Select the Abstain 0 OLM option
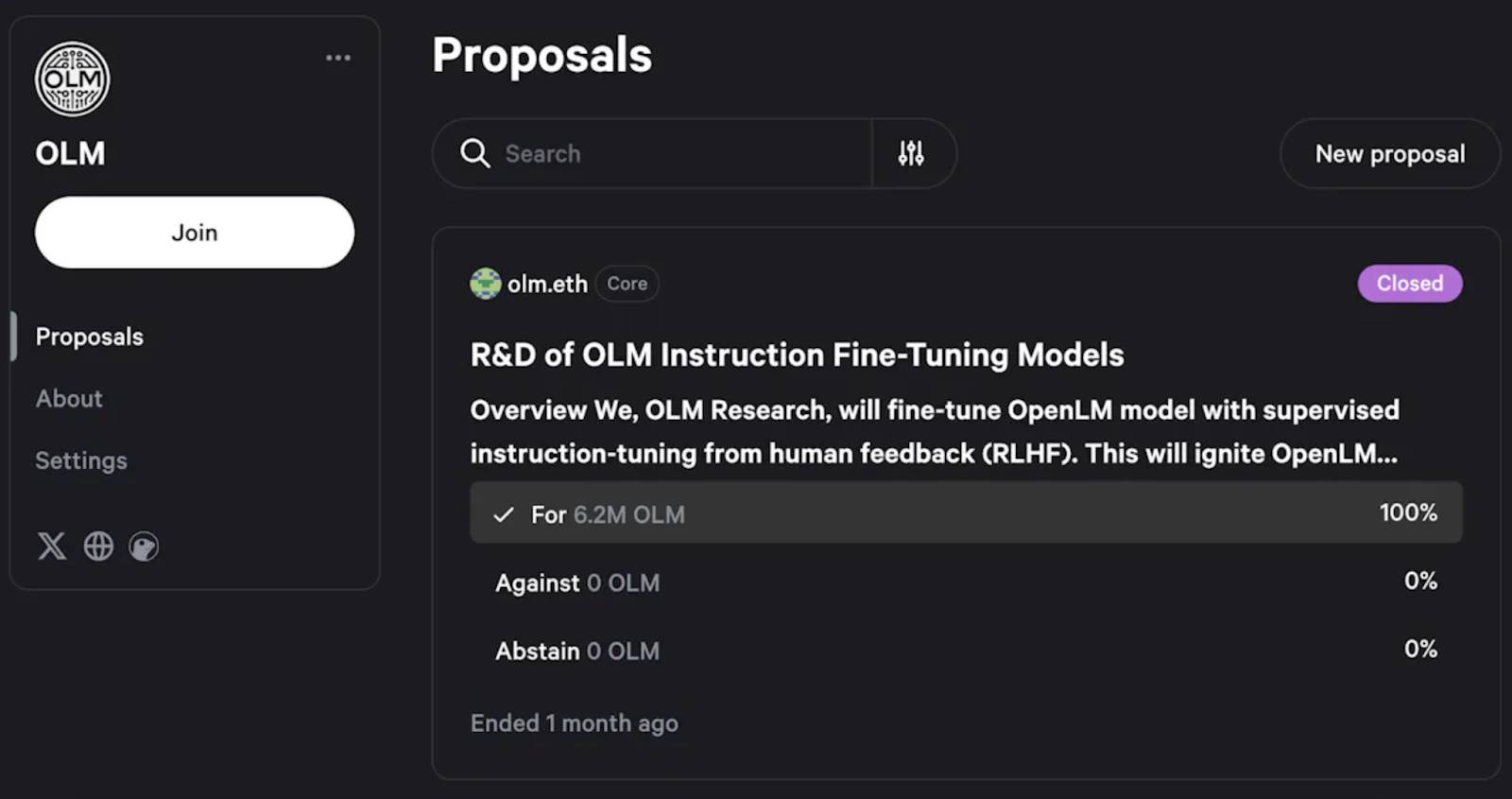The height and width of the screenshot is (799, 1512). click(966, 651)
